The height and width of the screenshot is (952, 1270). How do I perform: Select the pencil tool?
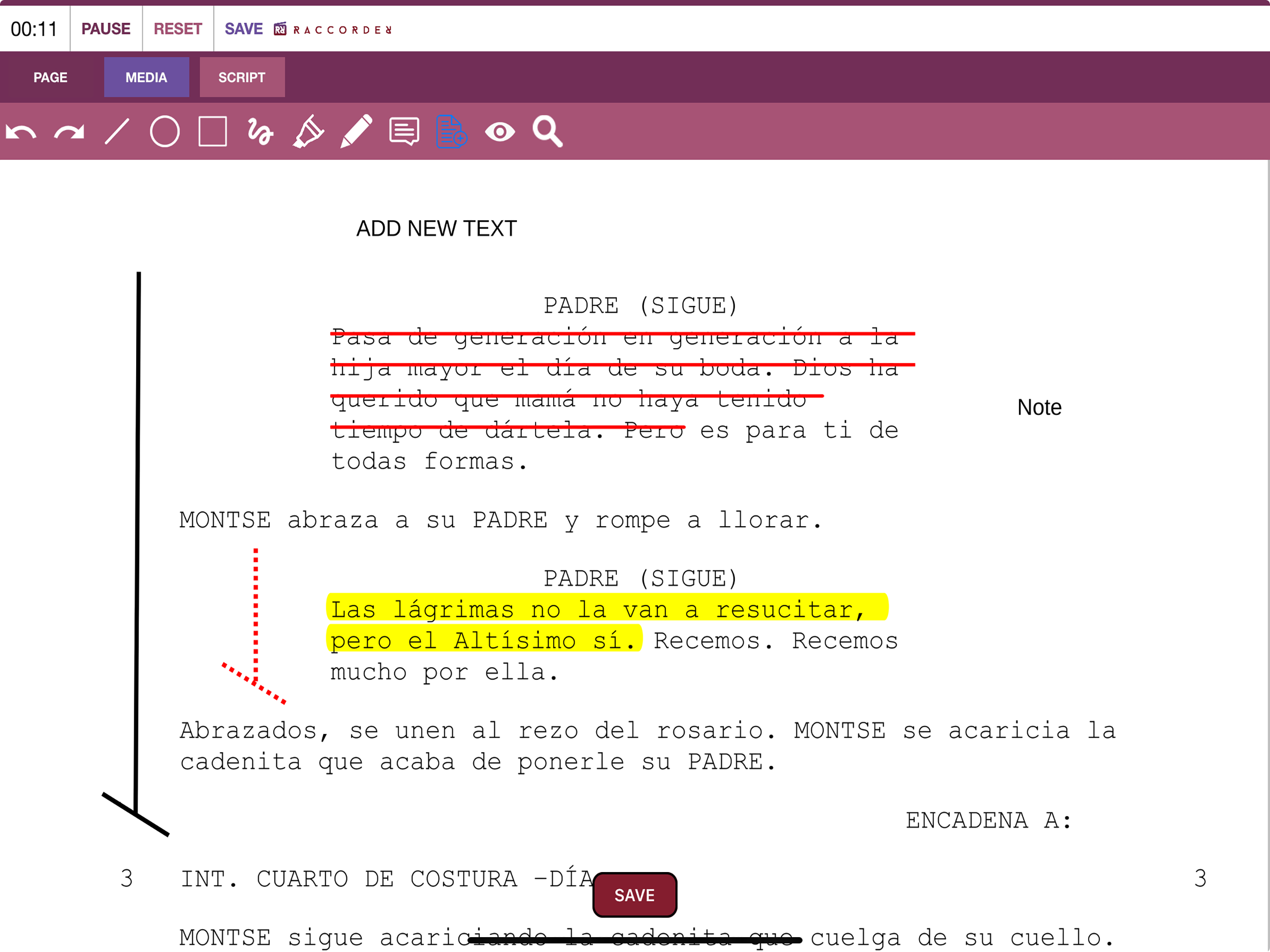(x=357, y=132)
